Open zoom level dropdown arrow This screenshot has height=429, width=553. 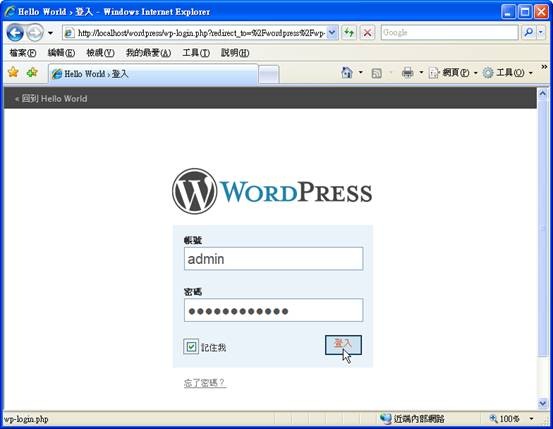pyautogui.click(x=531, y=419)
